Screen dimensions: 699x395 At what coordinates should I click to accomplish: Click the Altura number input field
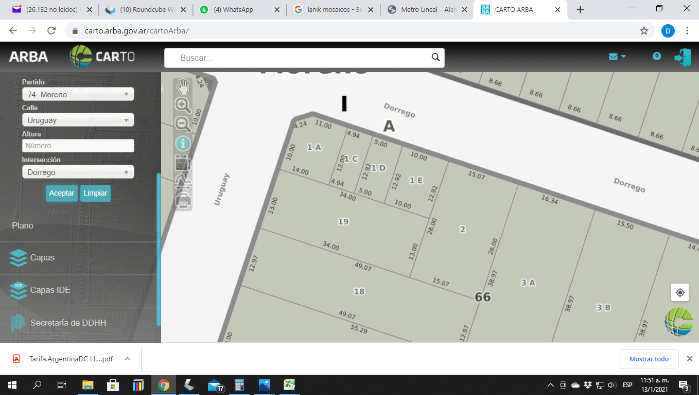point(78,146)
